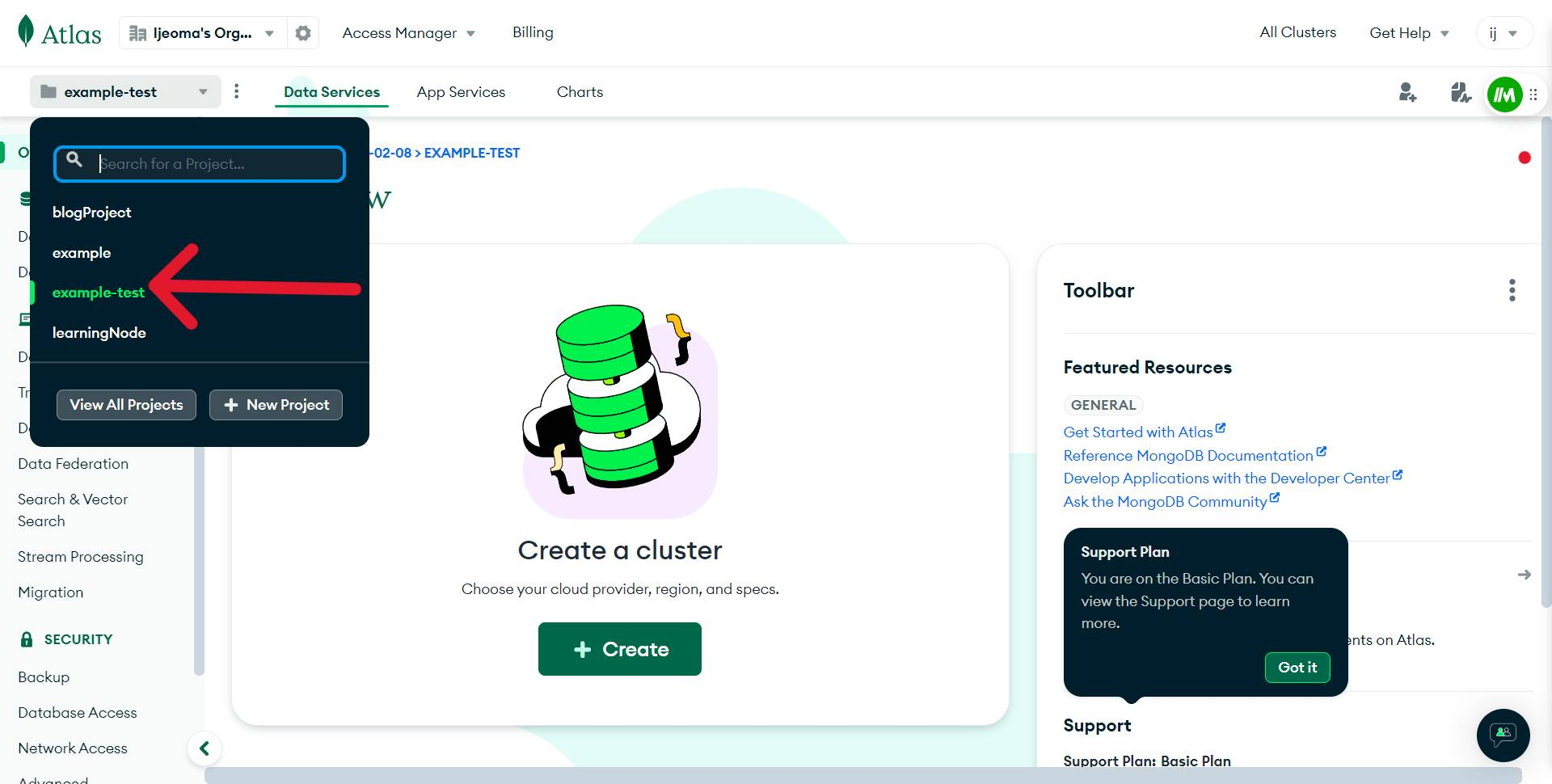Expand the Get Help menu
1552x784 pixels.
[x=1409, y=33]
